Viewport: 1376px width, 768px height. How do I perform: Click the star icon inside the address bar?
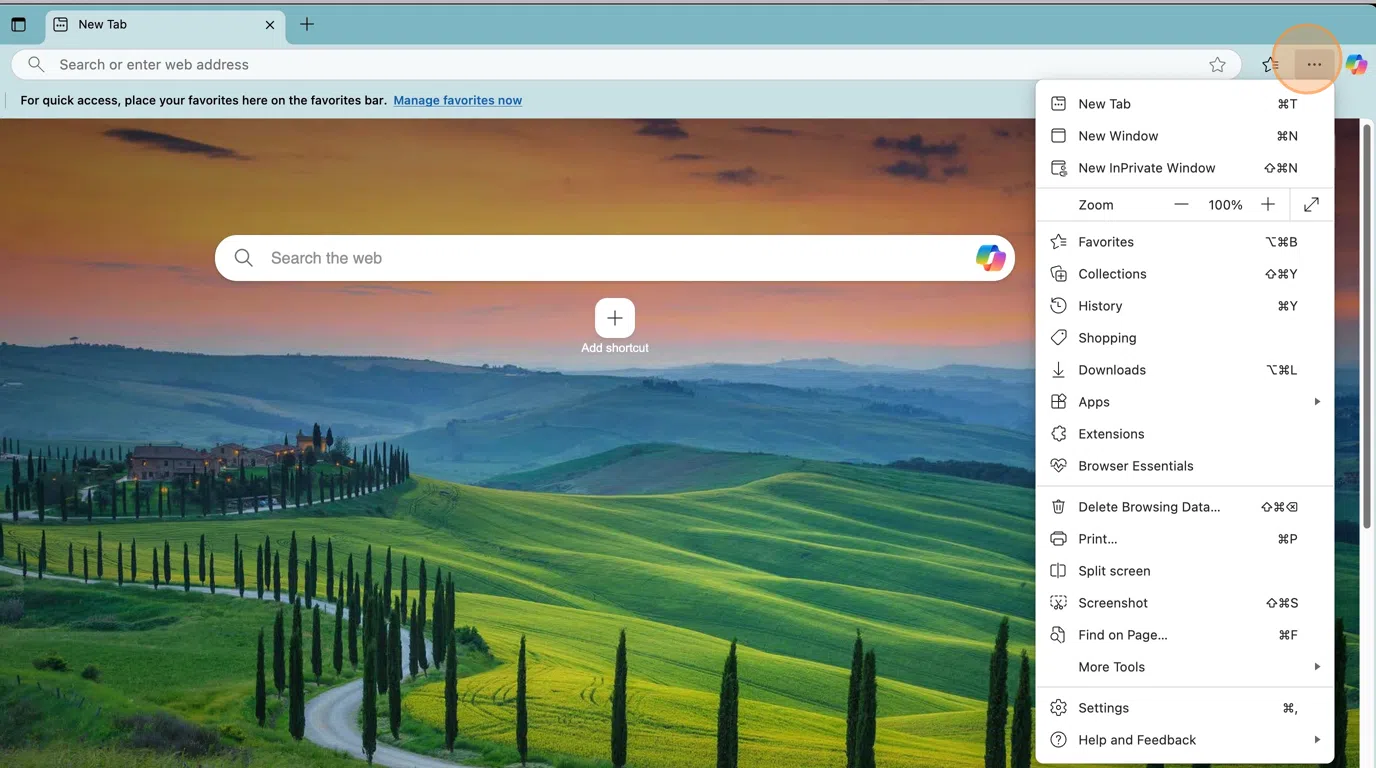(1217, 65)
